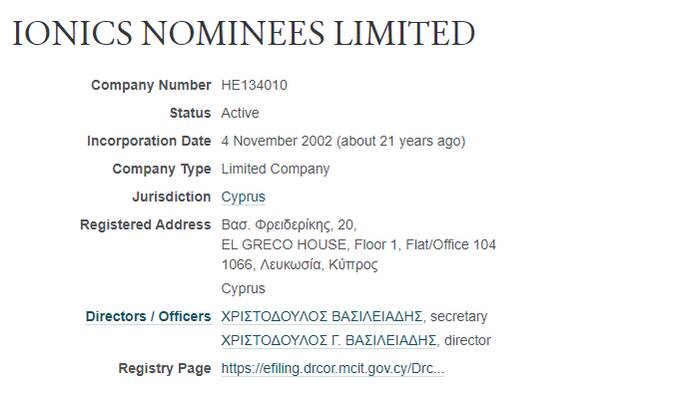Open the Directors / Officers link

click(x=148, y=316)
